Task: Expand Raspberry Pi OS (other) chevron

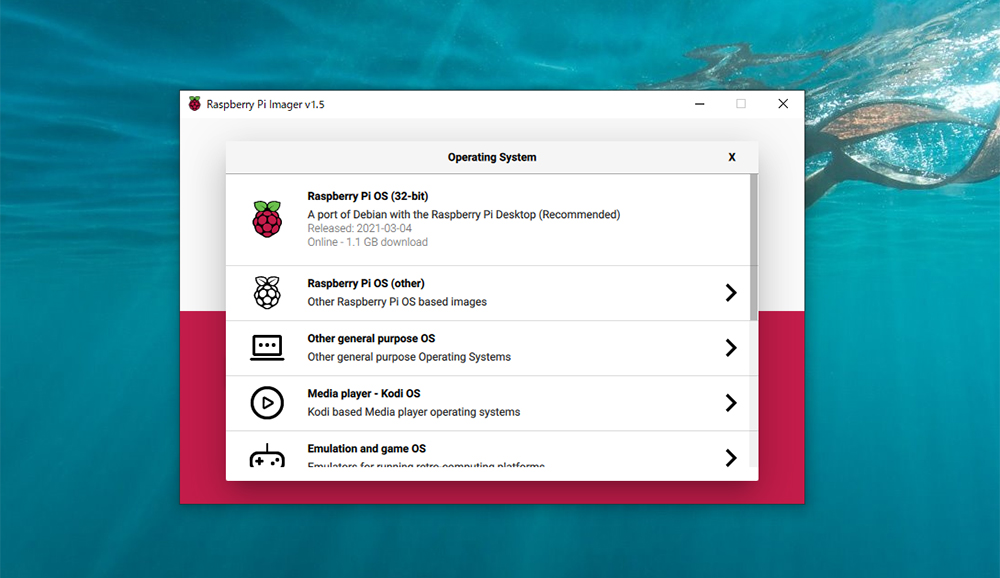Action: point(731,293)
